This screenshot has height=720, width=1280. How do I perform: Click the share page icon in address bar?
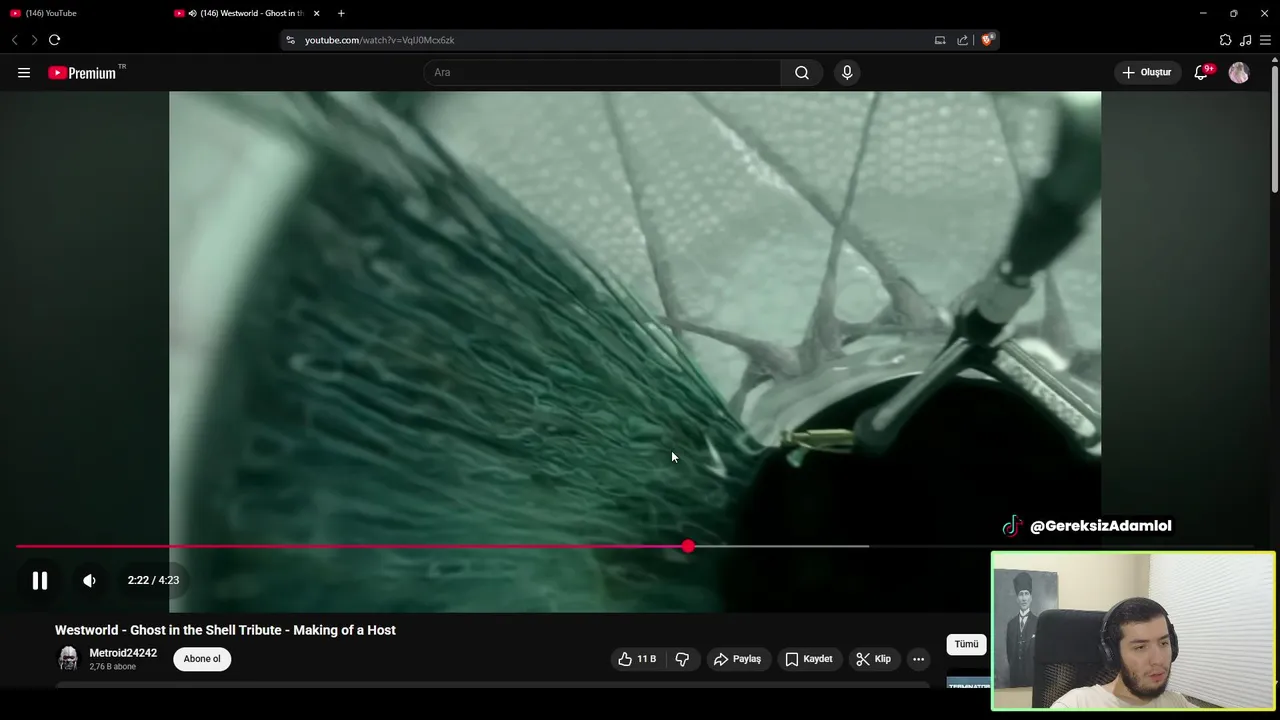click(x=962, y=40)
